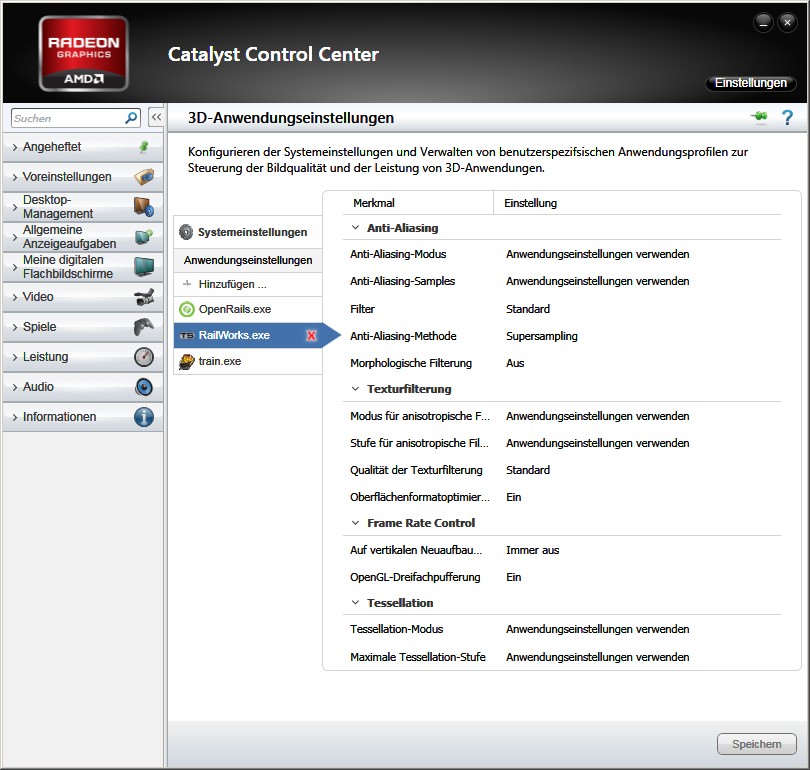The height and width of the screenshot is (770, 810).
Task: Click the Meine digitalen Flachbildschirme screen icon
Action: coord(144,266)
